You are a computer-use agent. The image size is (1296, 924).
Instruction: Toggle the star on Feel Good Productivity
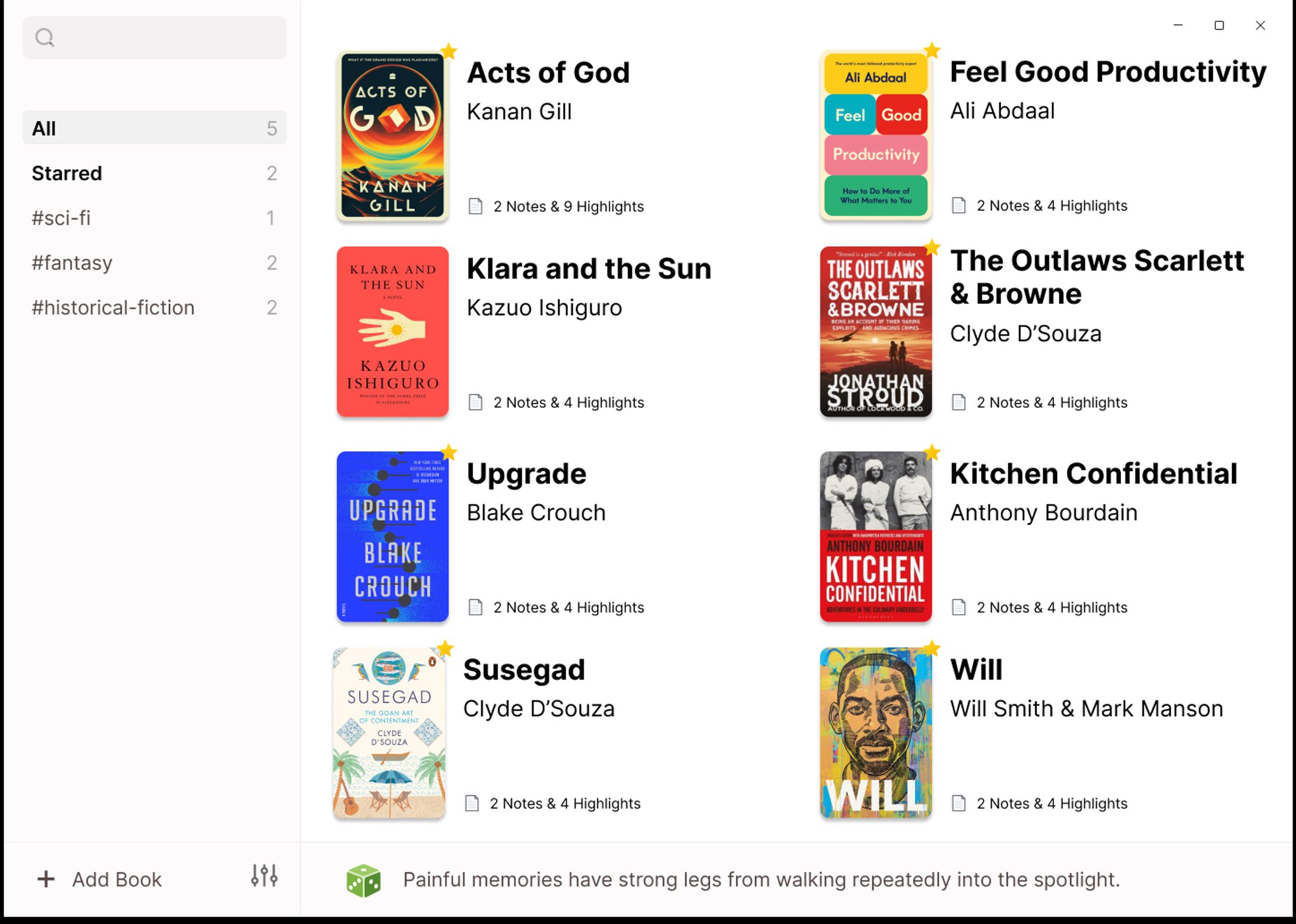tap(932, 51)
